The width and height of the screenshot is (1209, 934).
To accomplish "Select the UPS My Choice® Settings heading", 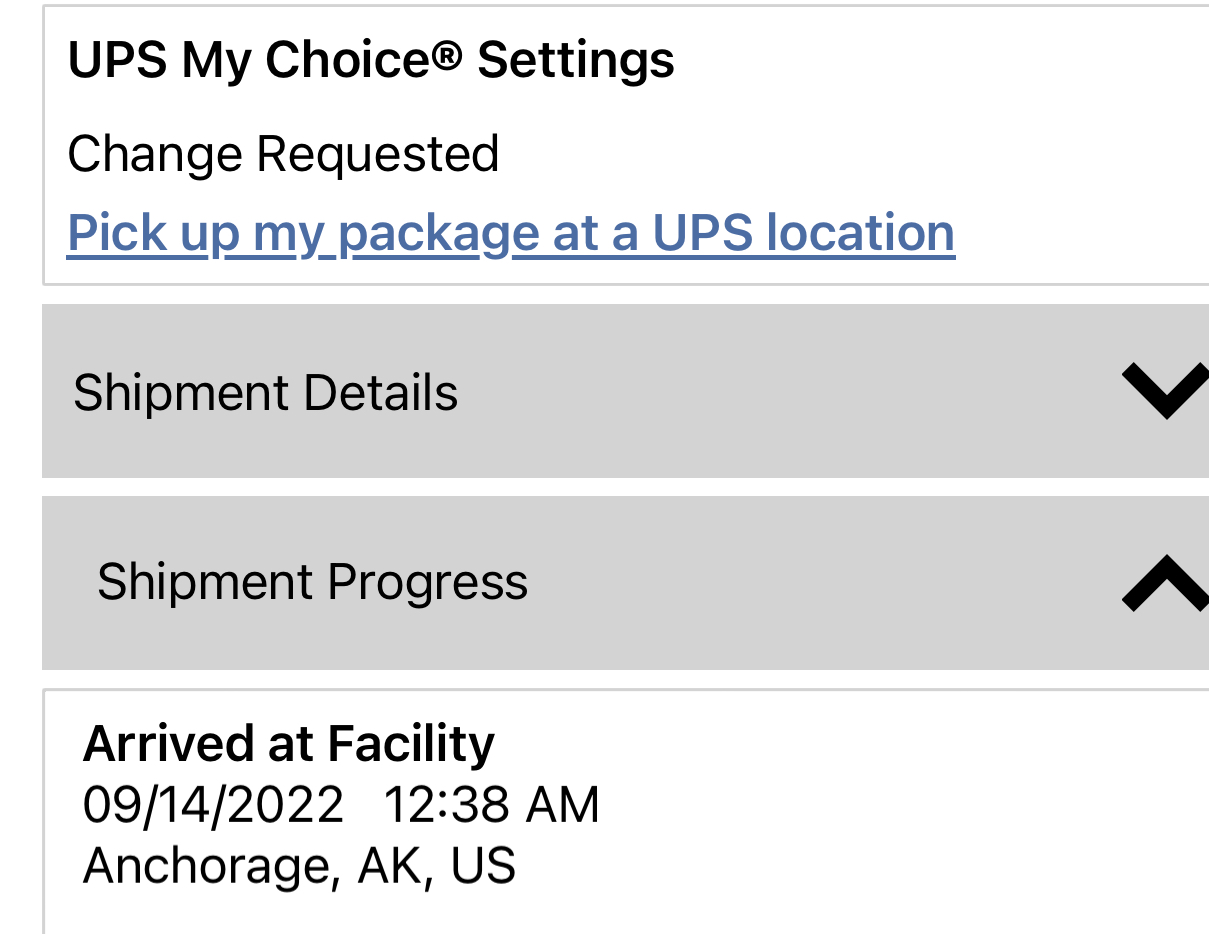I will (x=371, y=60).
